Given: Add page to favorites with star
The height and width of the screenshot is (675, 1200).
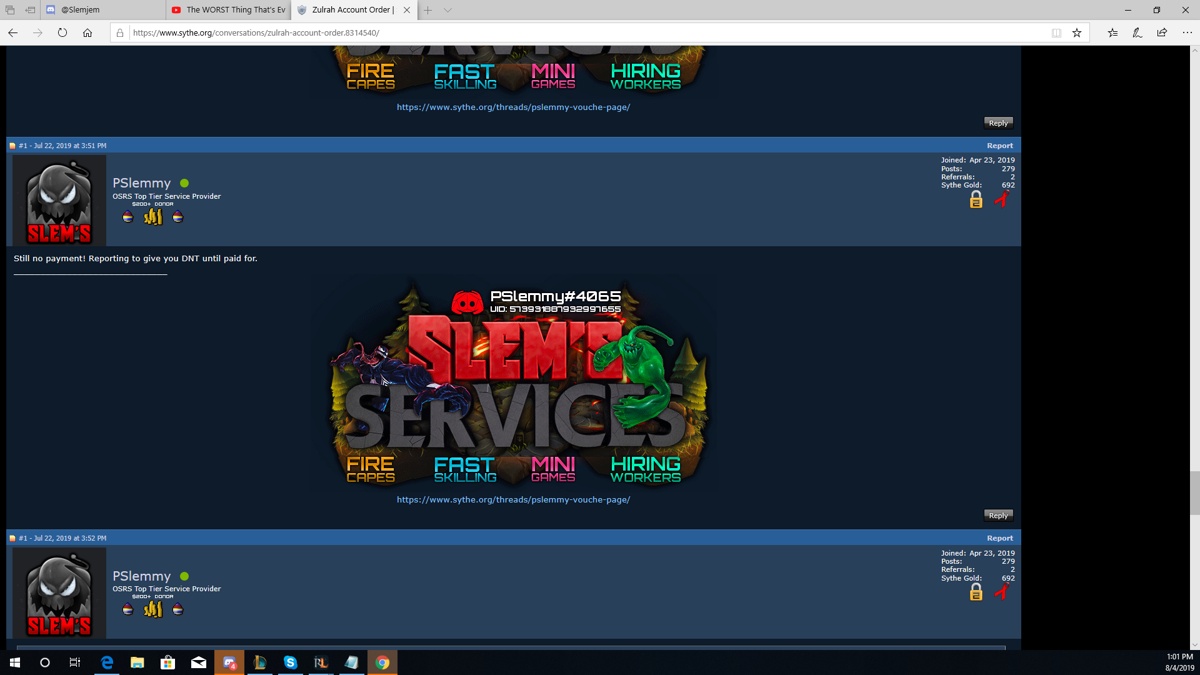Looking at the screenshot, I should pyautogui.click(x=1077, y=33).
